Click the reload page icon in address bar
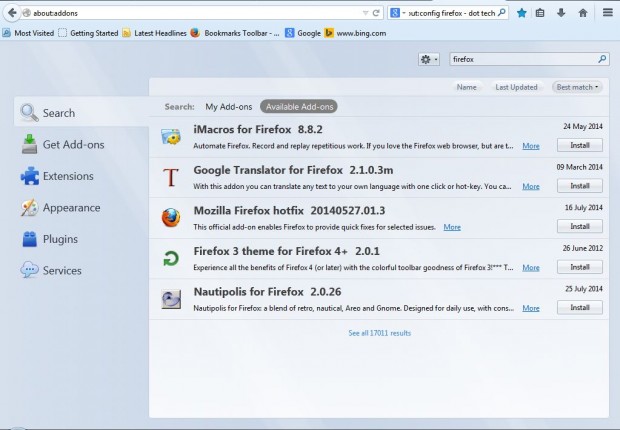Screen dimensions: 620x430 tap(376, 13)
